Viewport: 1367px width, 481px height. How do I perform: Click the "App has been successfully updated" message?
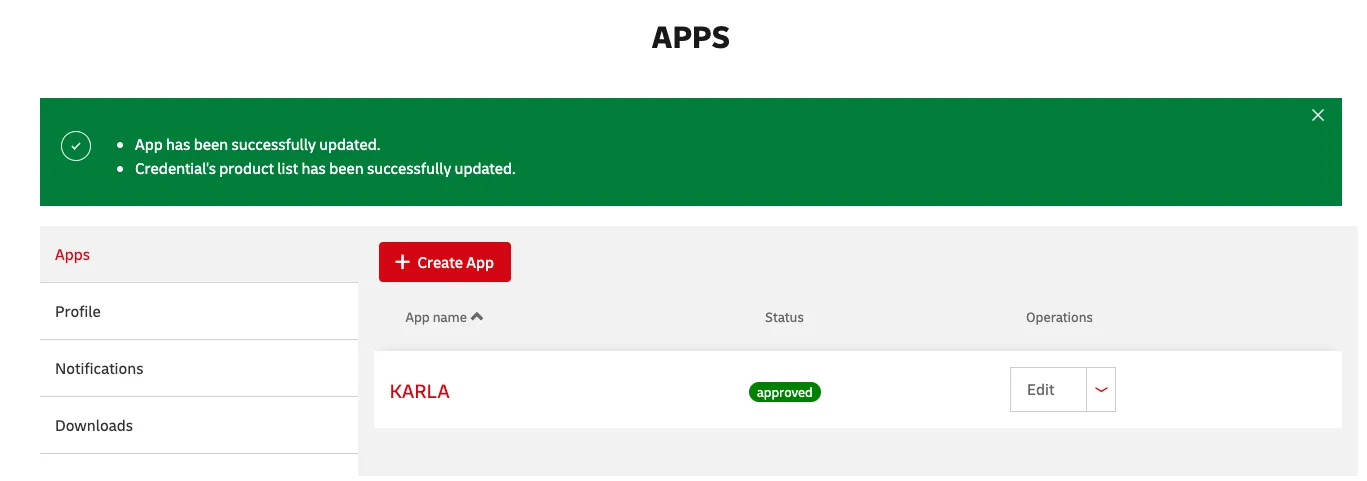[x=257, y=145]
